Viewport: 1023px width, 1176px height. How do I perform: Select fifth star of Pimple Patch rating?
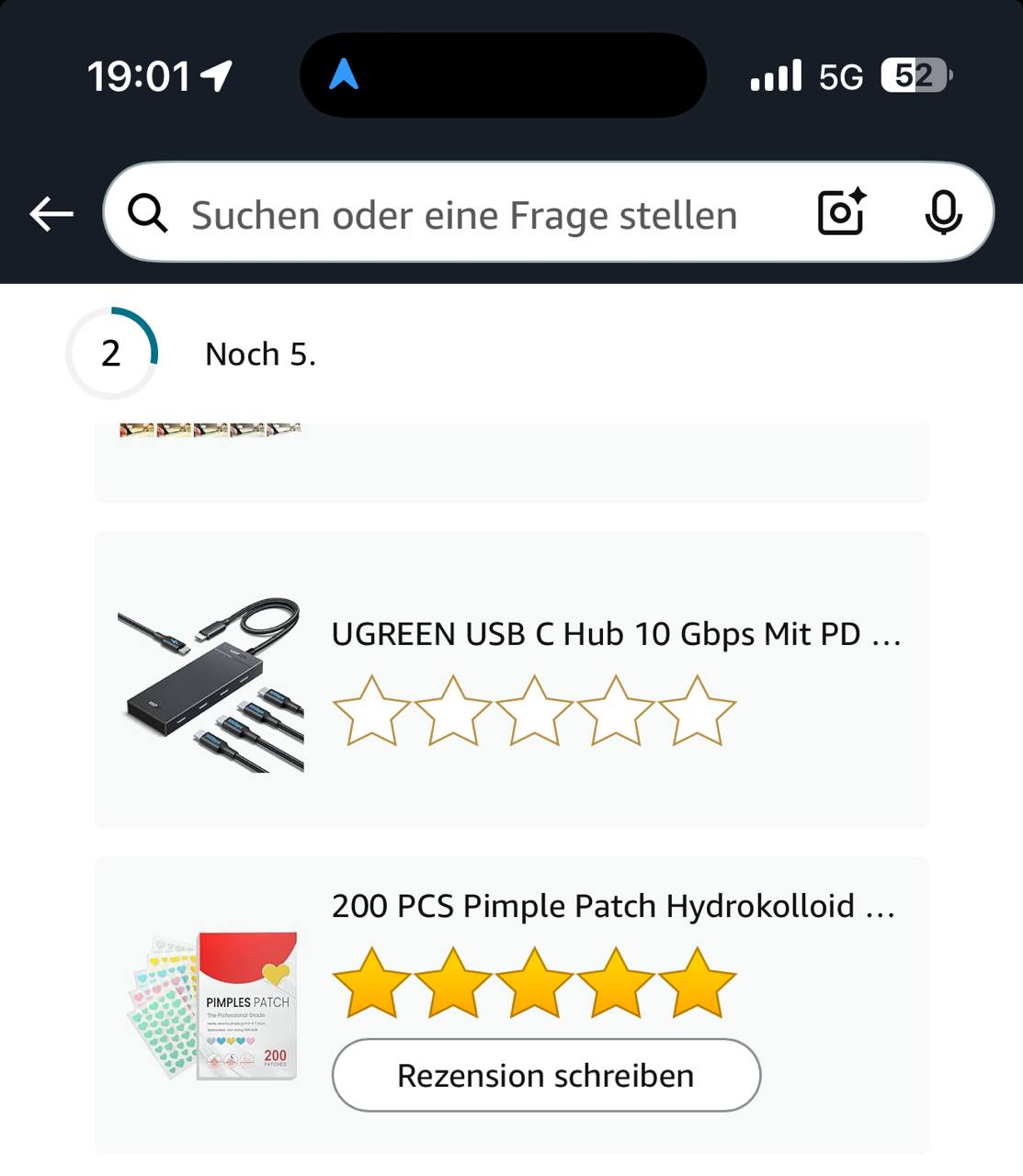coord(697,983)
